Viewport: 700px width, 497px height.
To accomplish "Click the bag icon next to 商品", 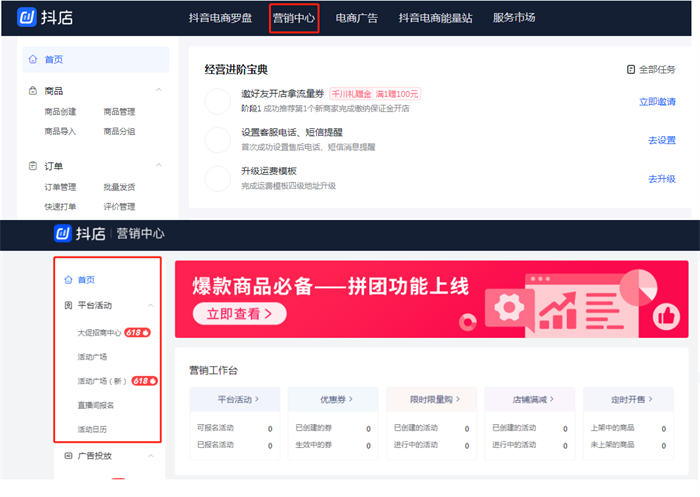I will coord(33,91).
